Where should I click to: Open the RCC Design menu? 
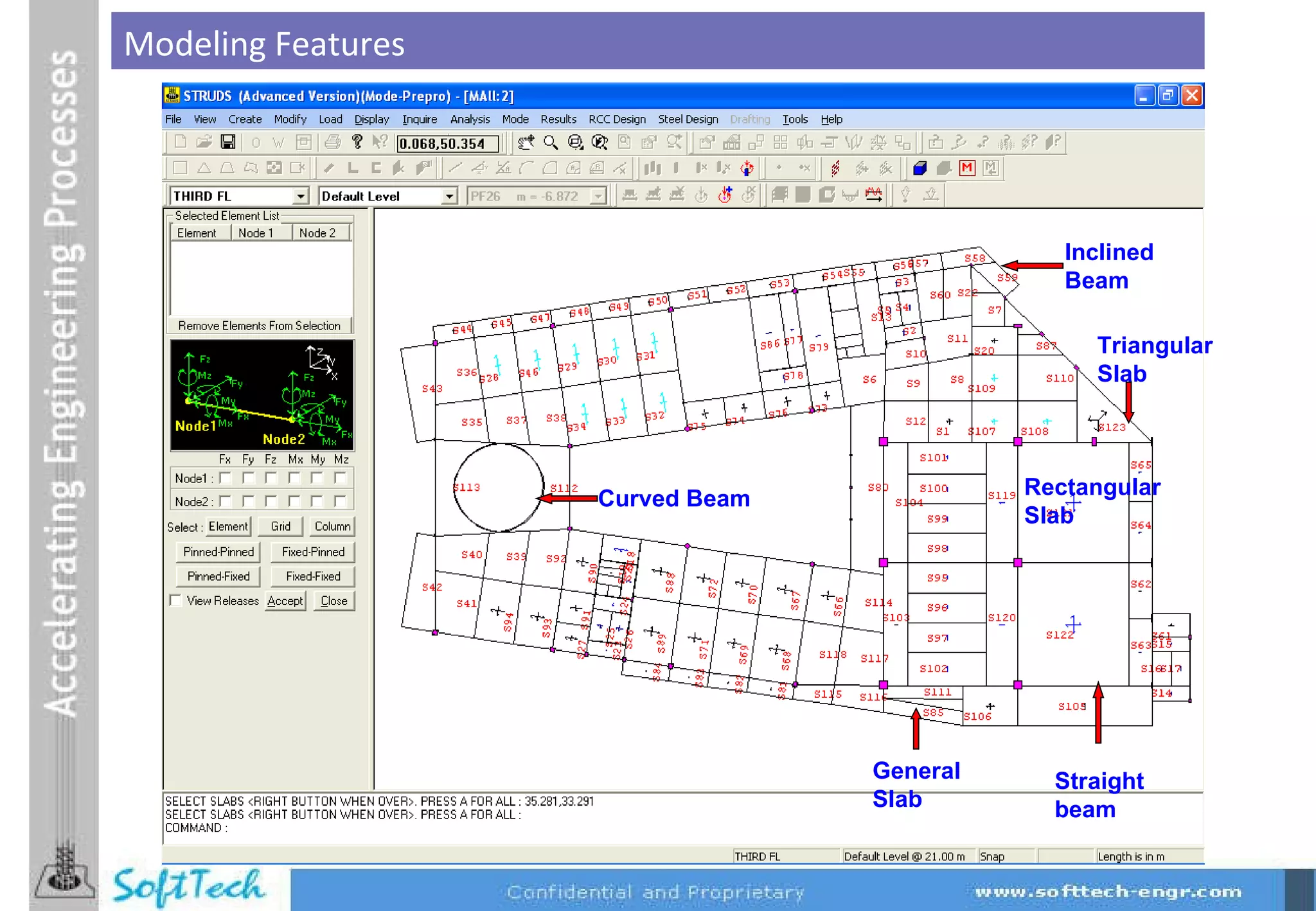click(617, 119)
